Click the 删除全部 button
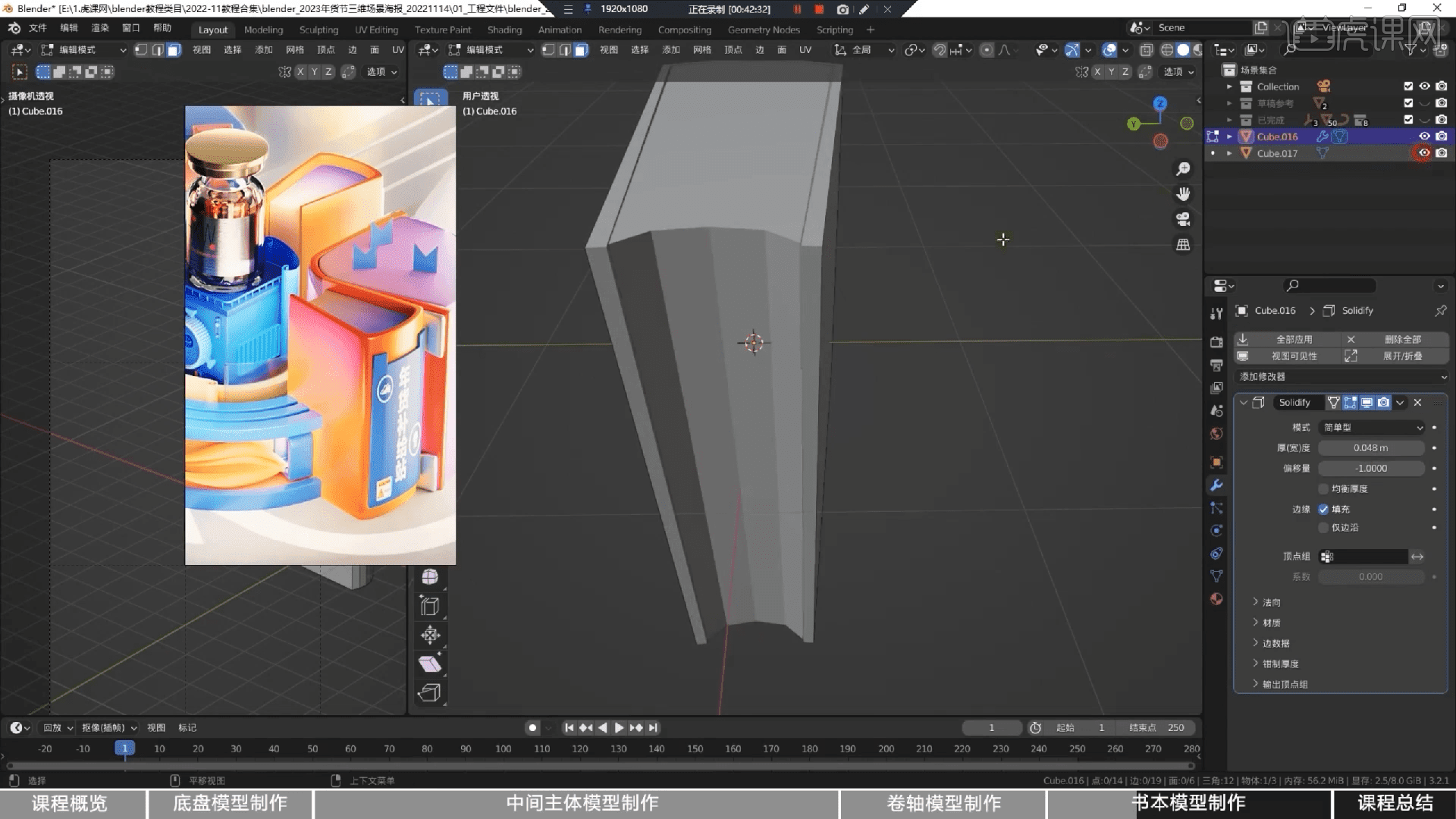1456x819 pixels. pyautogui.click(x=1396, y=340)
